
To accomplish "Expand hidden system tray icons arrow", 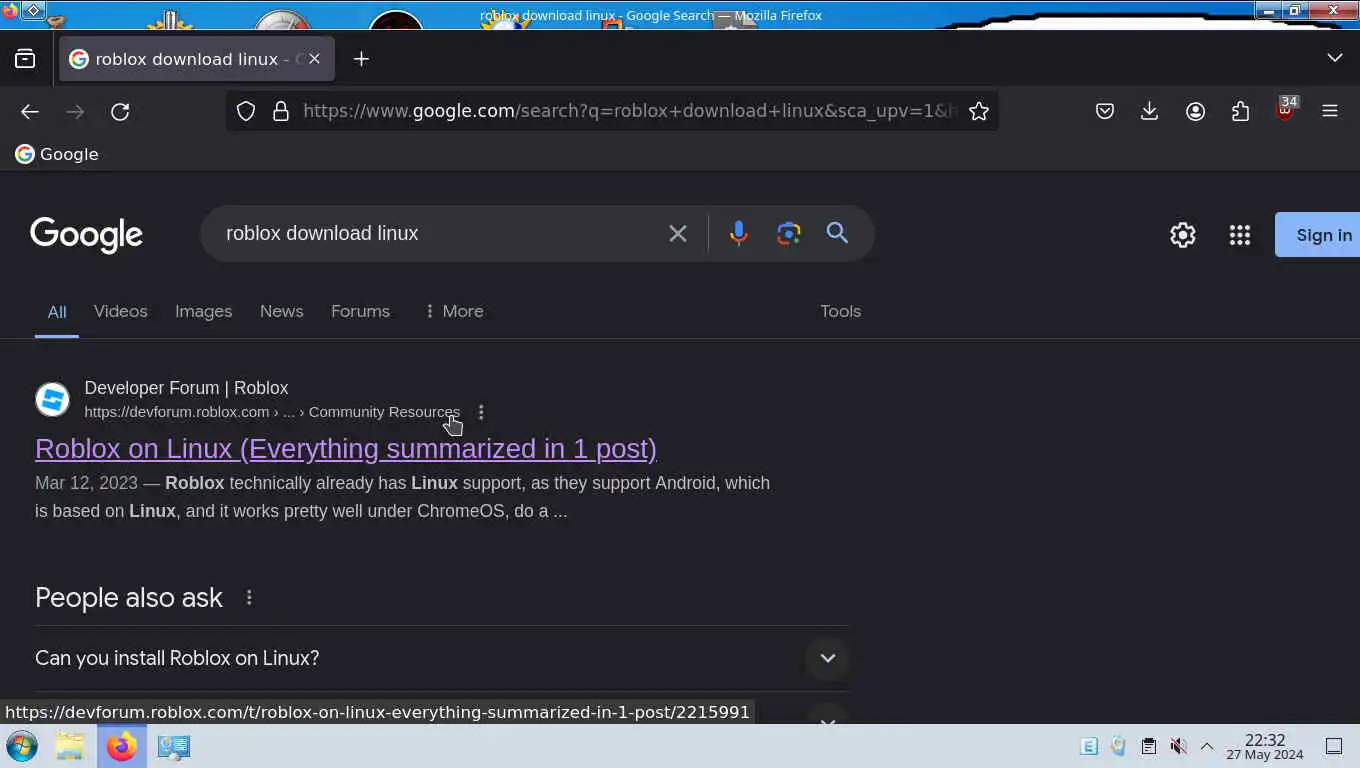I will click(1207, 746).
